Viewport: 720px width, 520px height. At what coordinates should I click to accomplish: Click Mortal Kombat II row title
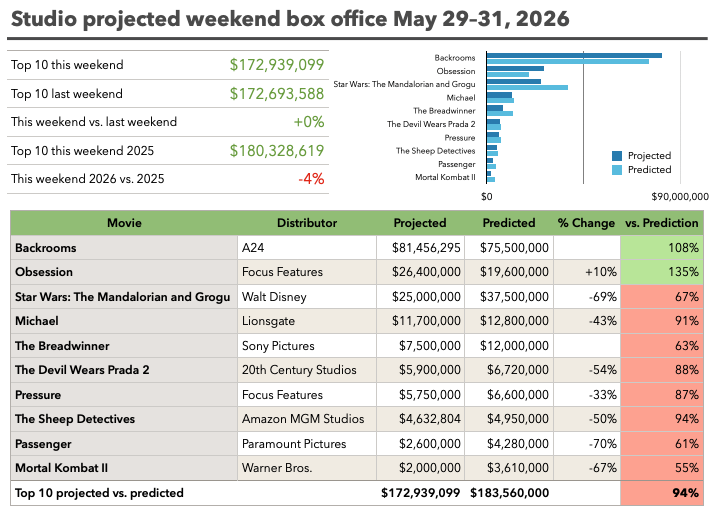(124, 468)
